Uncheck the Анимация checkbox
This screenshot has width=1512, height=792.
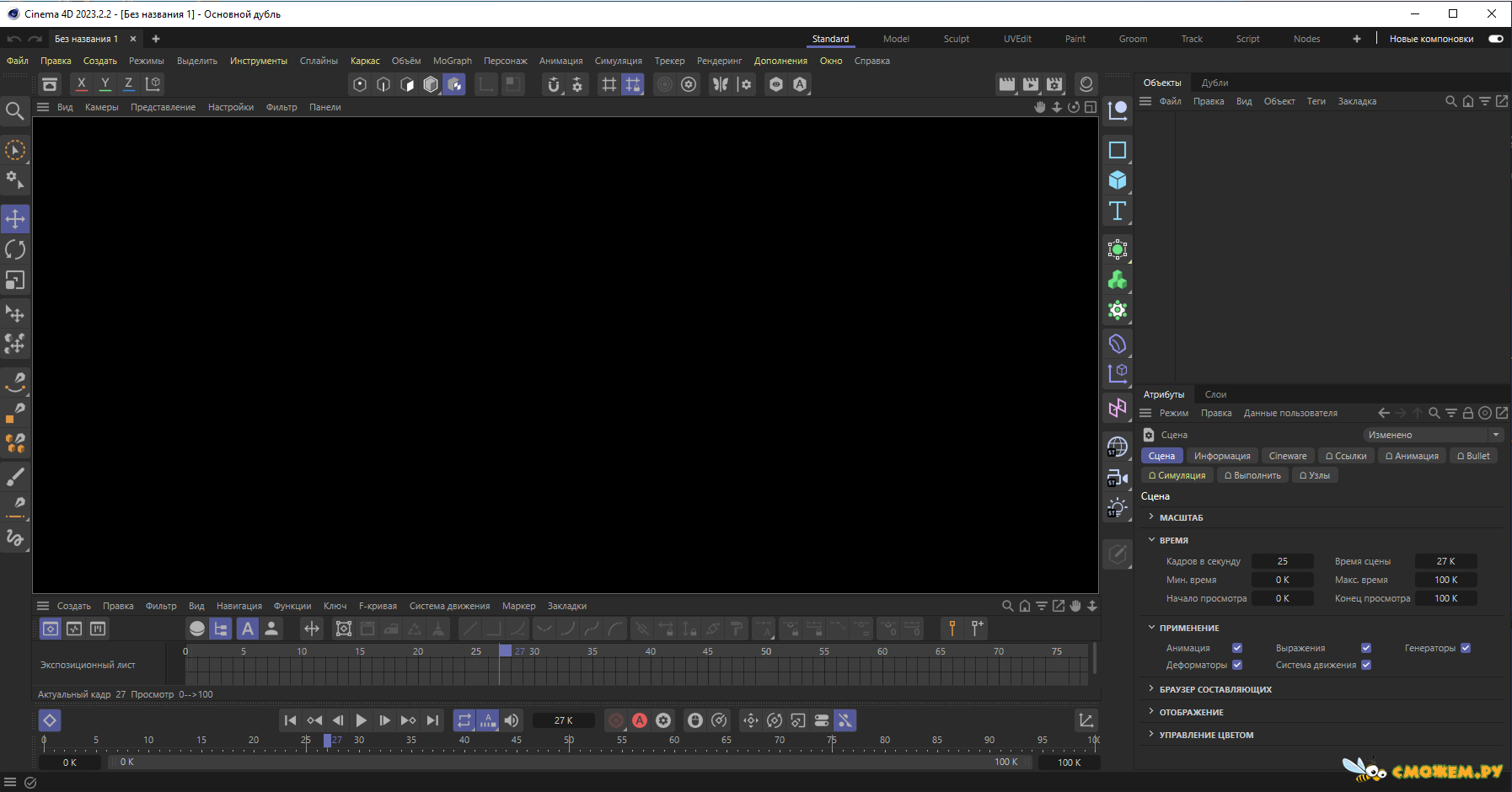point(1237,648)
